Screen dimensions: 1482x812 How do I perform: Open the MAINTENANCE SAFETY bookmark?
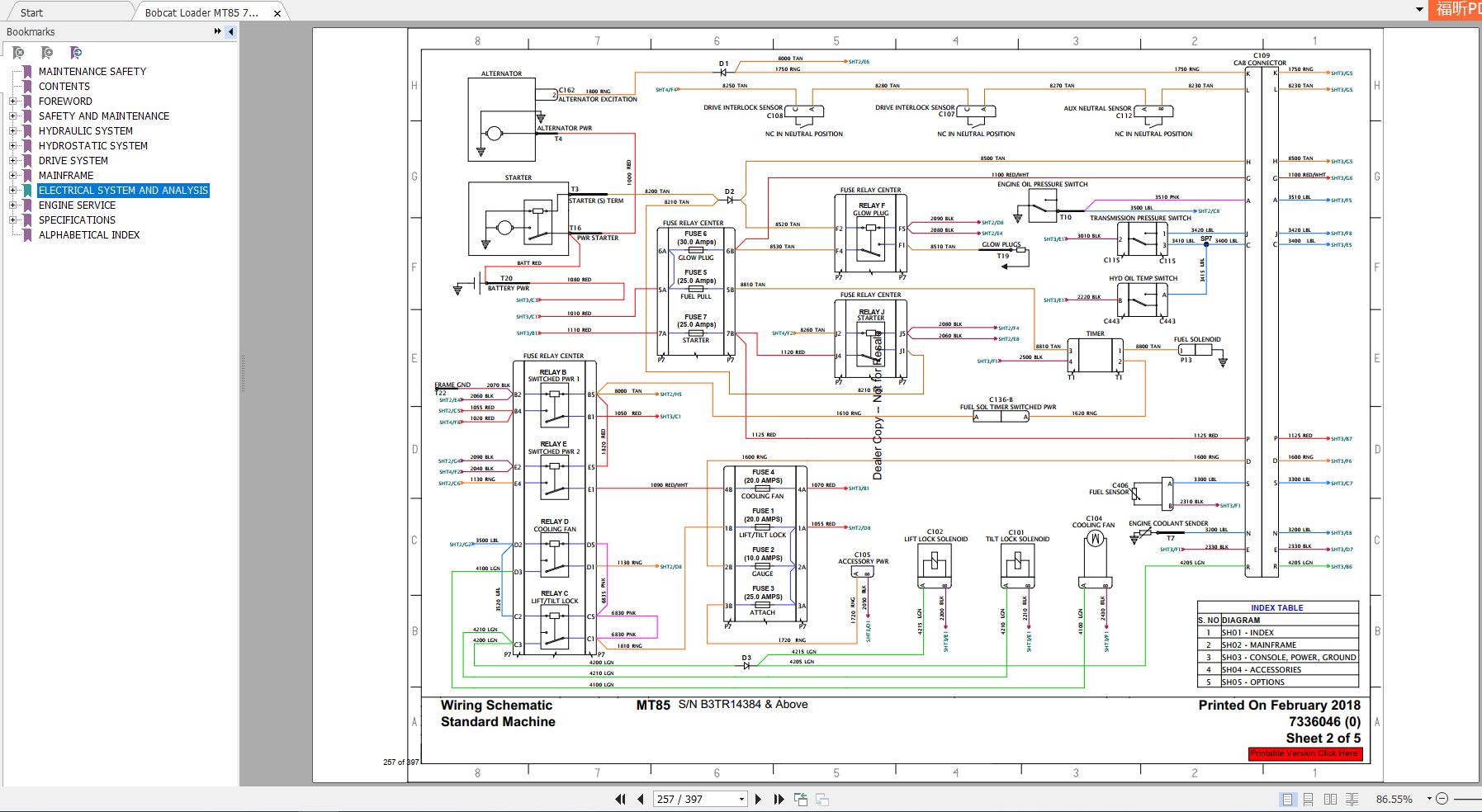pos(92,72)
